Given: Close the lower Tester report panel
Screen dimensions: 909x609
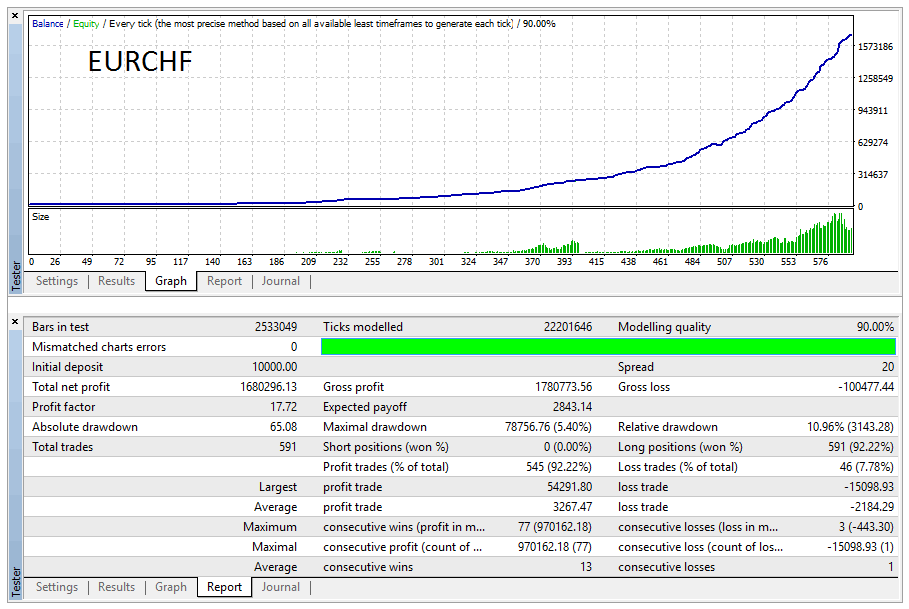Looking at the screenshot, I should pos(15,322).
